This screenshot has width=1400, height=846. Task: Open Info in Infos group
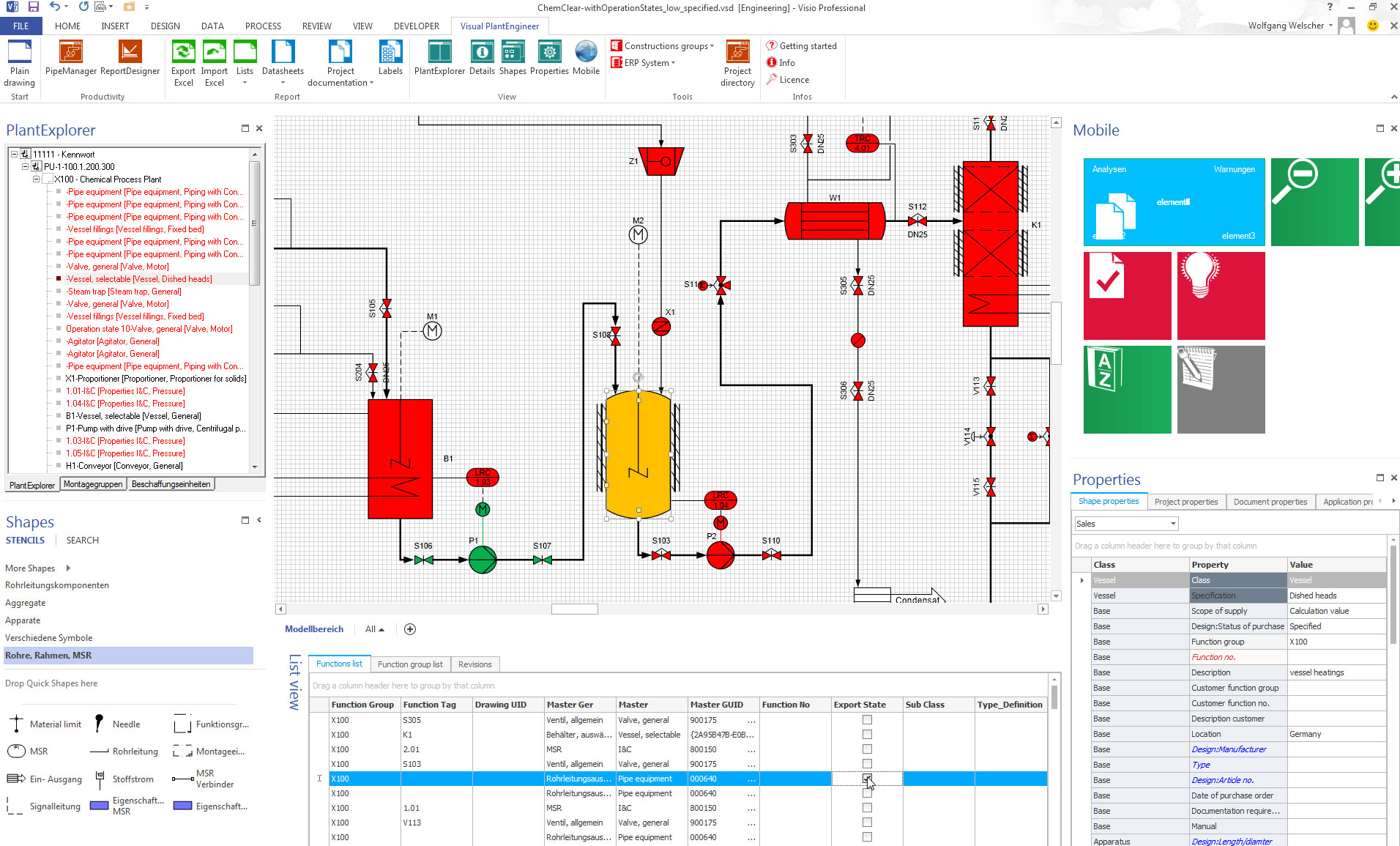[x=781, y=62]
